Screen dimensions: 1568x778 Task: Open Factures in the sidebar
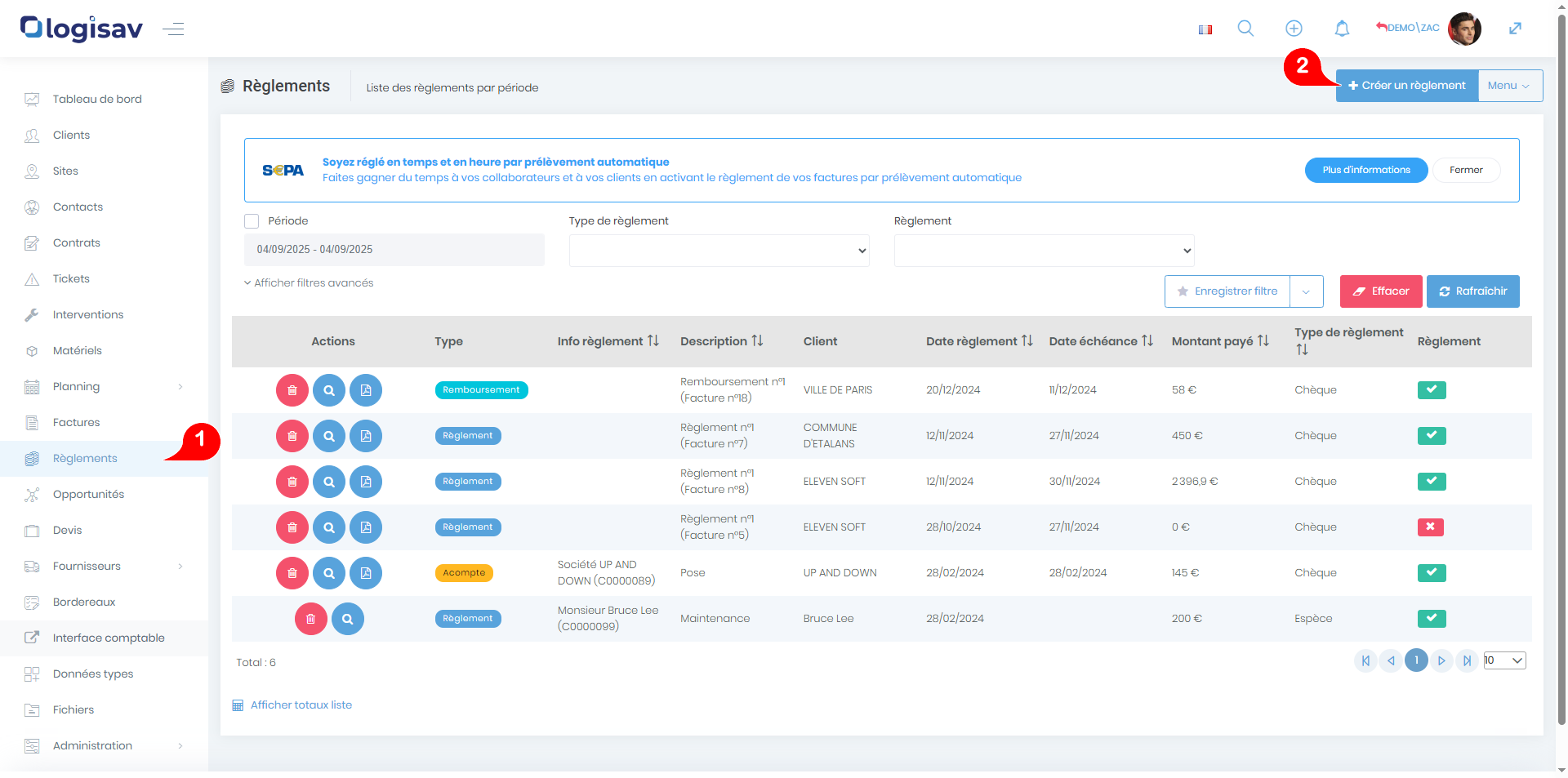tap(76, 423)
